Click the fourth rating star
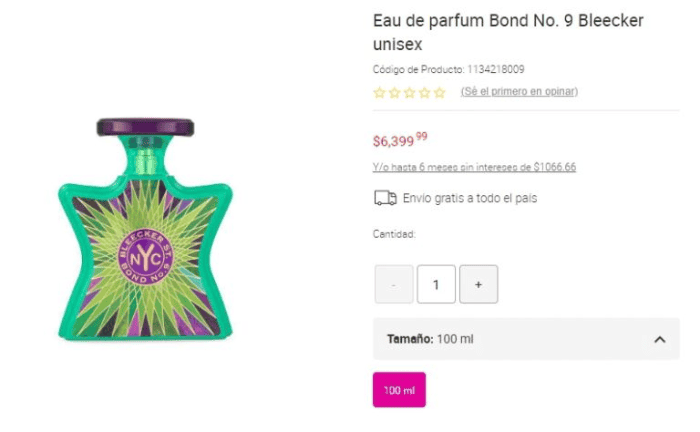 (x=424, y=93)
